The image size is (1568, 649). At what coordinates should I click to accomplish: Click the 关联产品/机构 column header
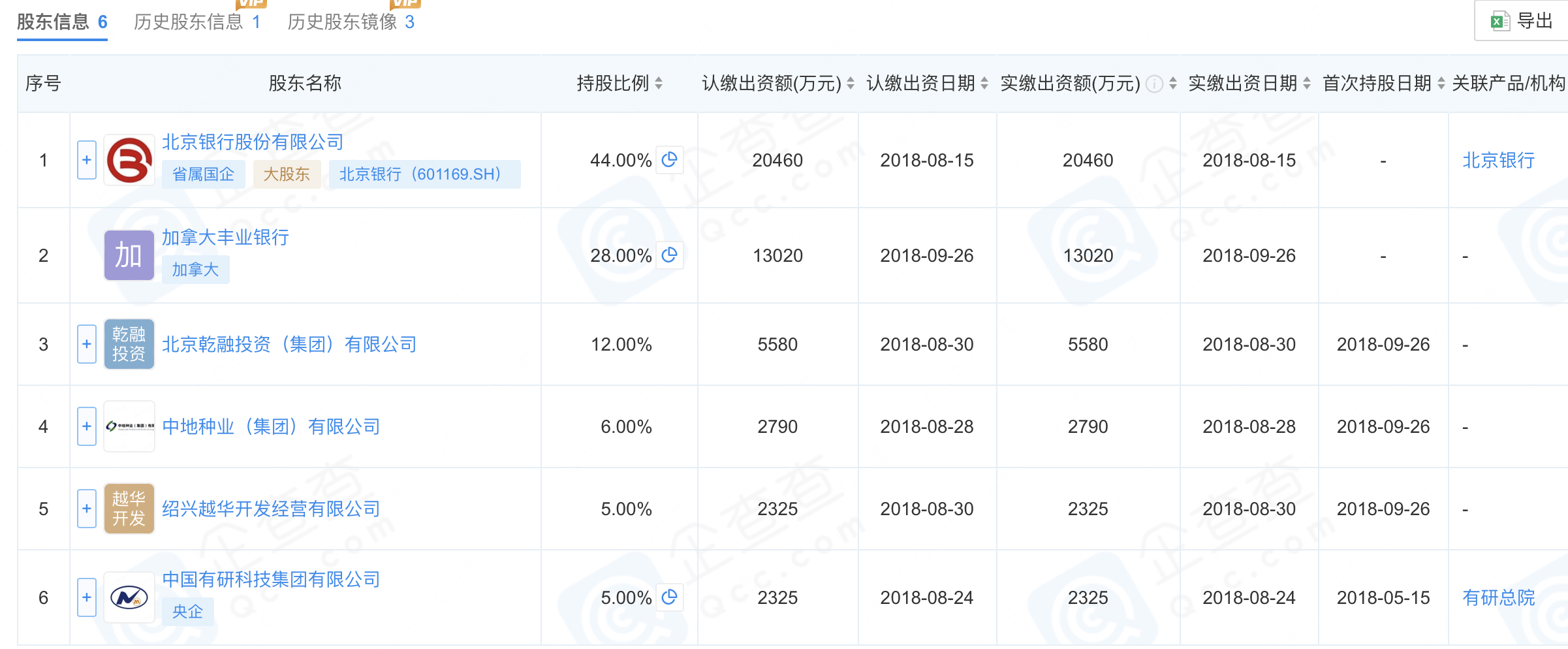tap(1509, 84)
